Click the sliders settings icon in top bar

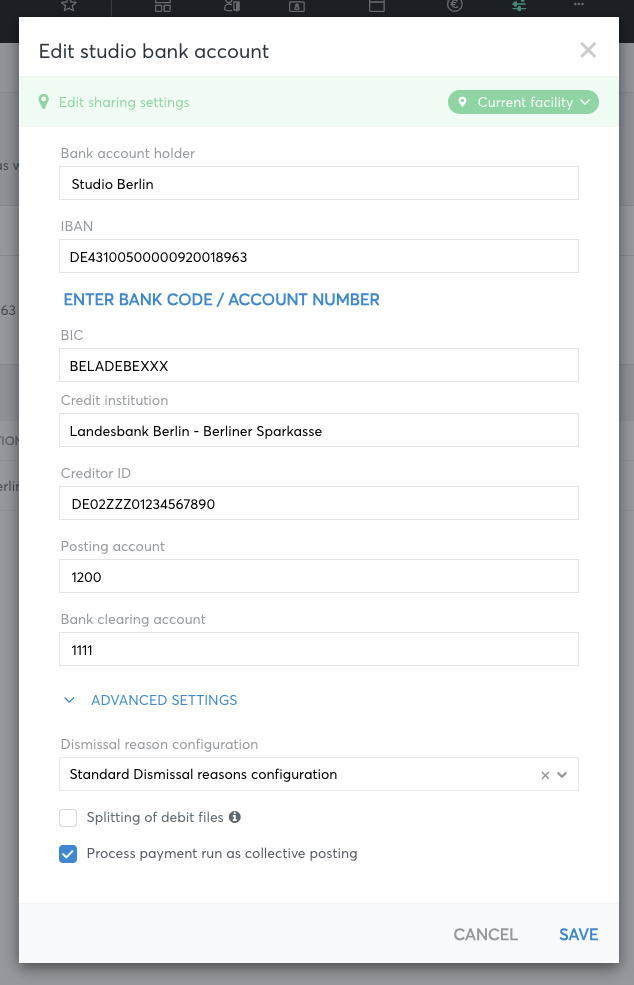pyautogui.click(x=519, y=6)
